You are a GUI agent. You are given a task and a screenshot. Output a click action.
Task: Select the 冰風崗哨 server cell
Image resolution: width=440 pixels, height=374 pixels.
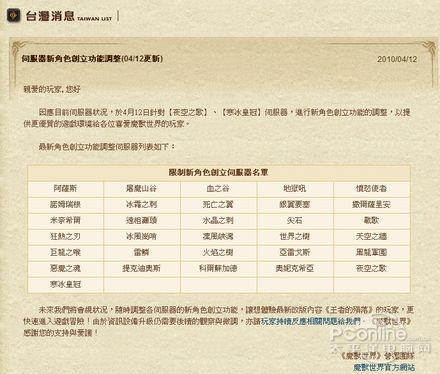click(141, 237)
